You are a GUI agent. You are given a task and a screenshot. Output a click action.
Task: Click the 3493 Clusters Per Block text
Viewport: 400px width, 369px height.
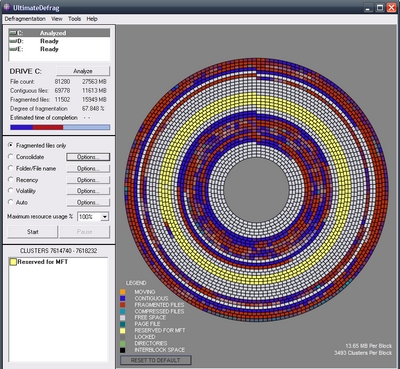click(x=363, y=353)
